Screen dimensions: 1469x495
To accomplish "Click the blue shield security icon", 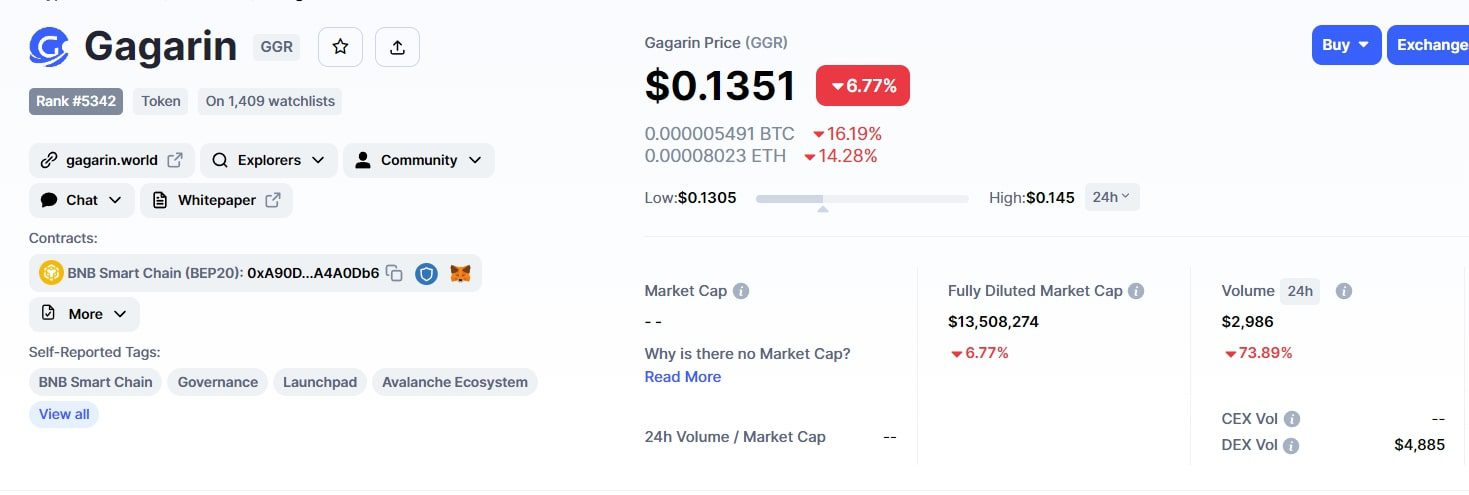I will point(427,273).
